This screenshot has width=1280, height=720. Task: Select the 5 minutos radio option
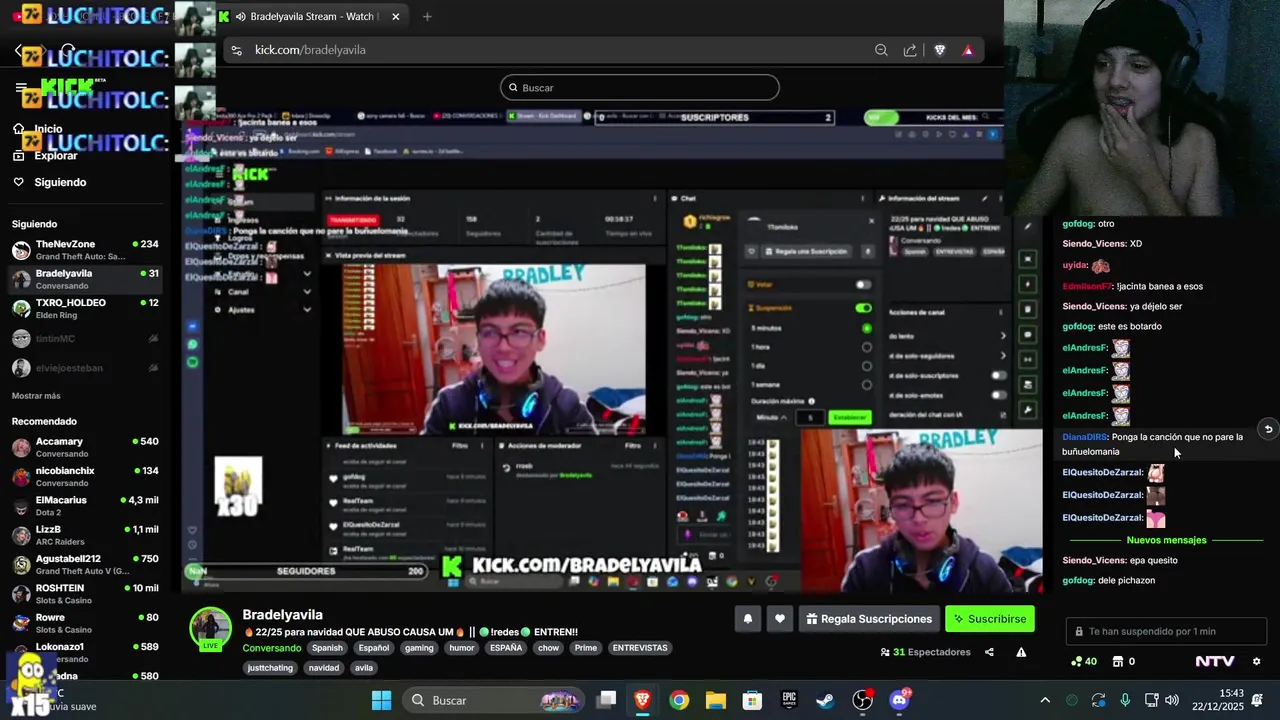coord(867,328)
